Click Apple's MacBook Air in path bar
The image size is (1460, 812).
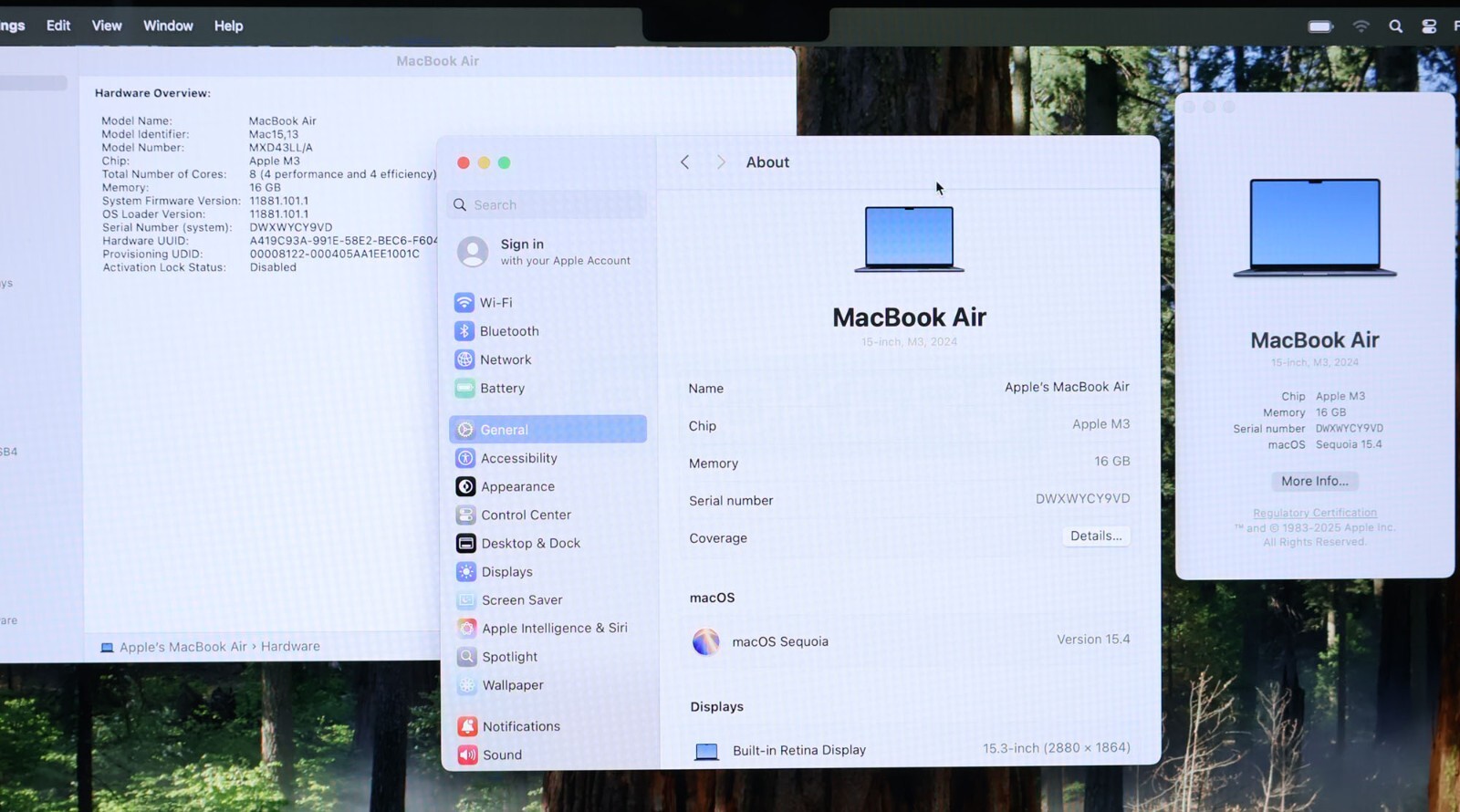pos(182,647)
